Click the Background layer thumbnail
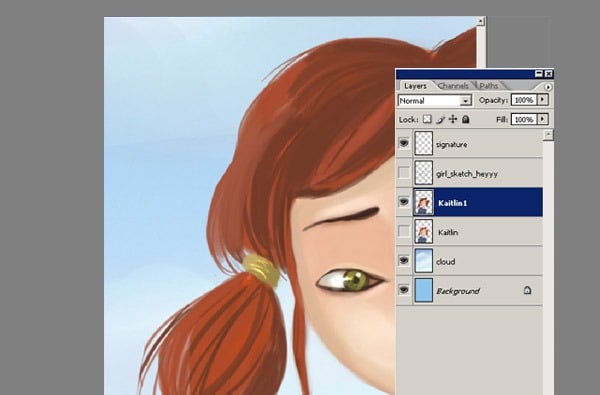This screenshot has width=600, height=395. pyautogui.click(x=424, y=290)
